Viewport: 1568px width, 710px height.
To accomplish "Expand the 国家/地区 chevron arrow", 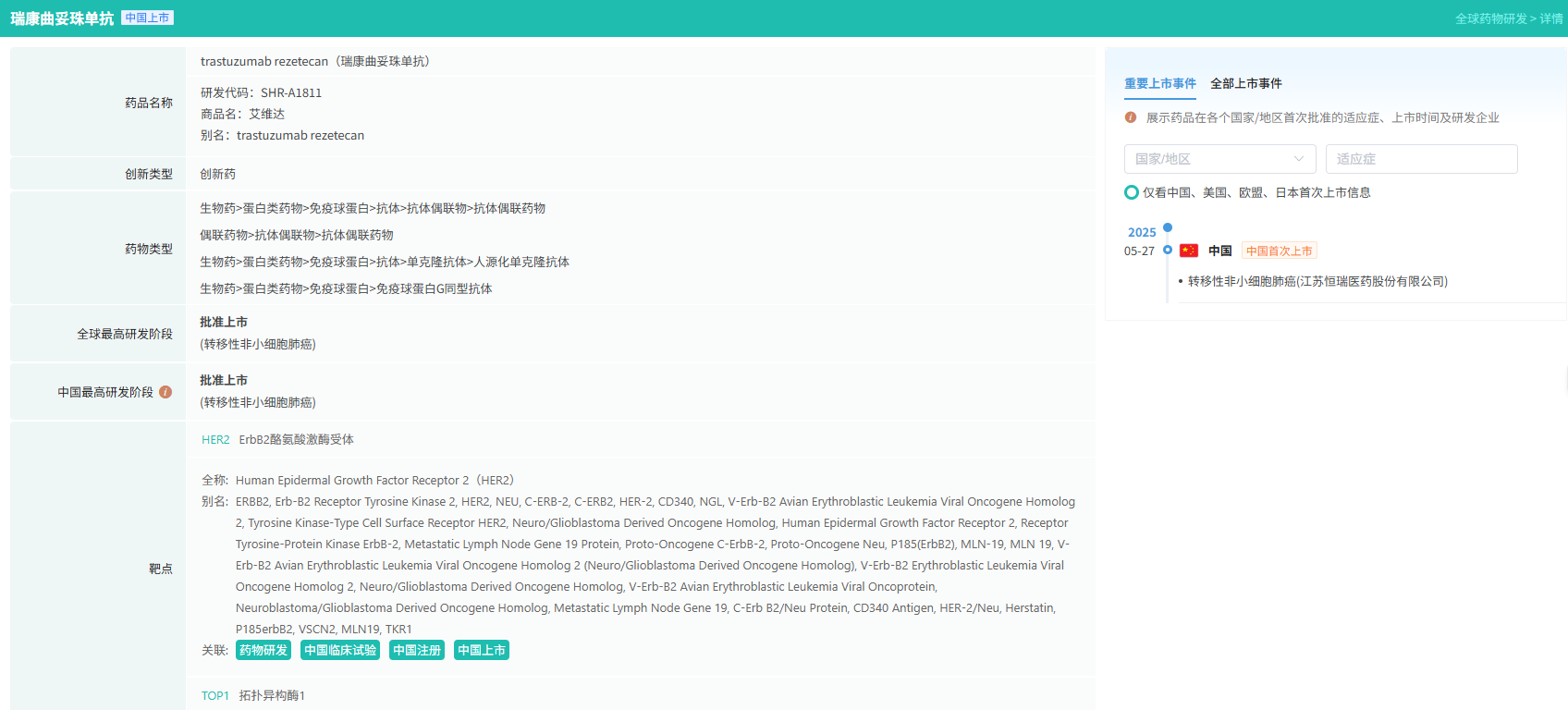I will 1298,159.
